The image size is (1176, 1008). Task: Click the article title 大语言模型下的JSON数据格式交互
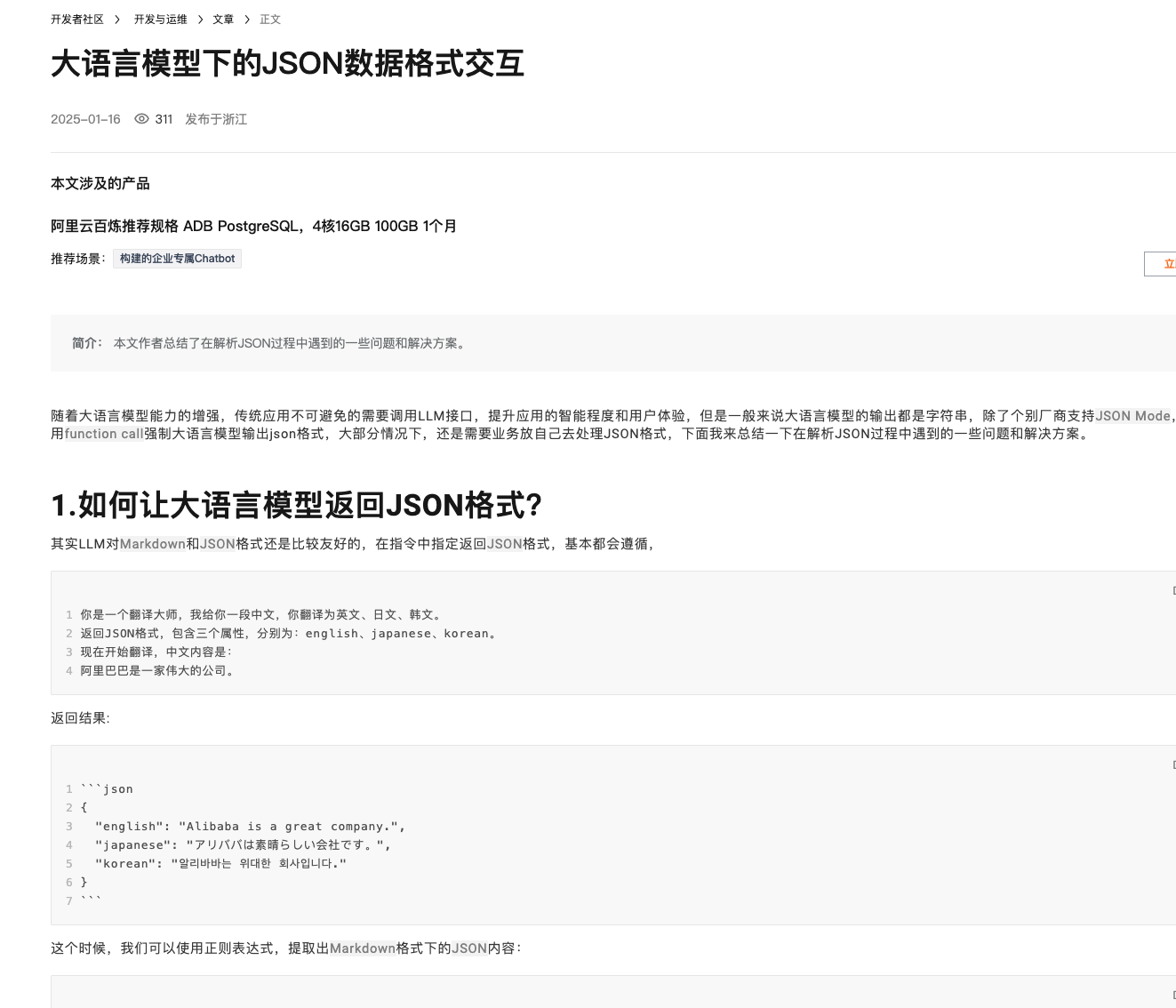287,64
